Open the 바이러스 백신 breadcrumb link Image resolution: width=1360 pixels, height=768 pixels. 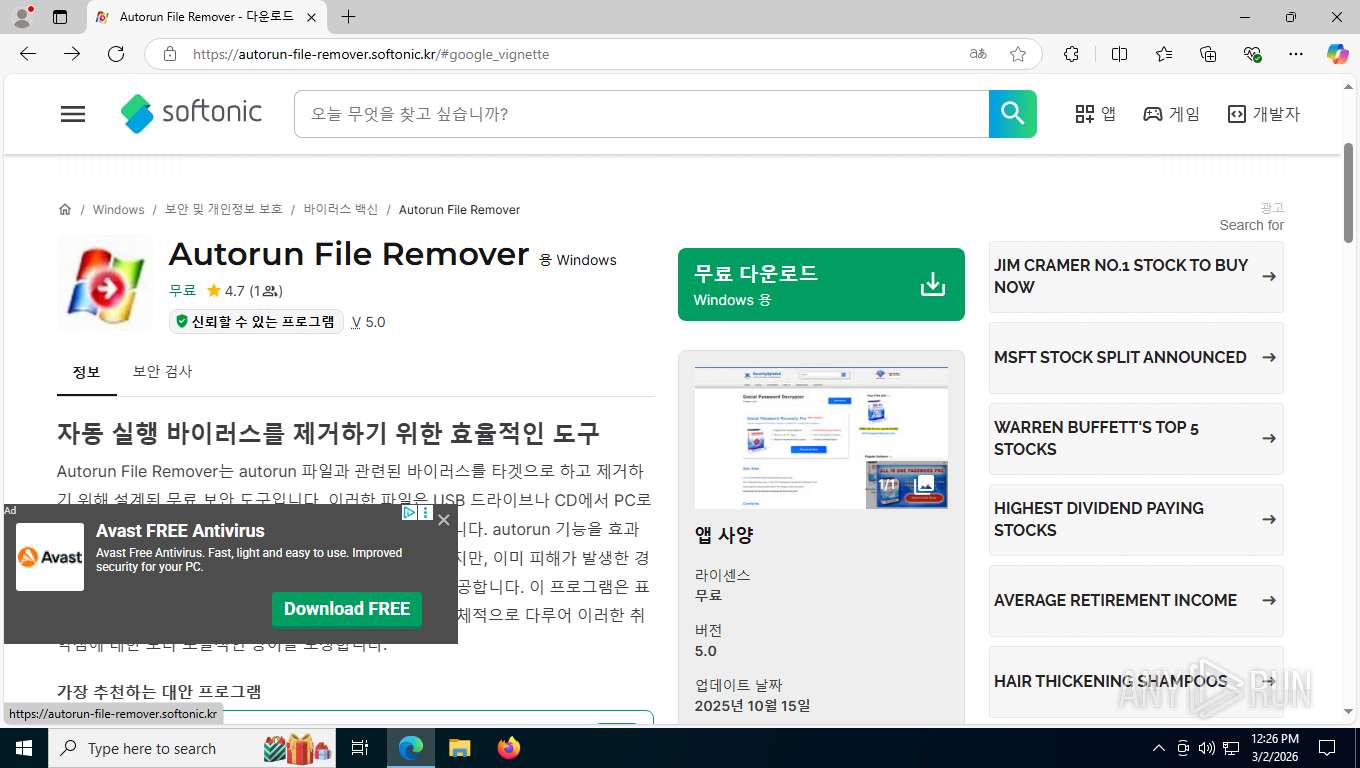click(x=341, y=209)
